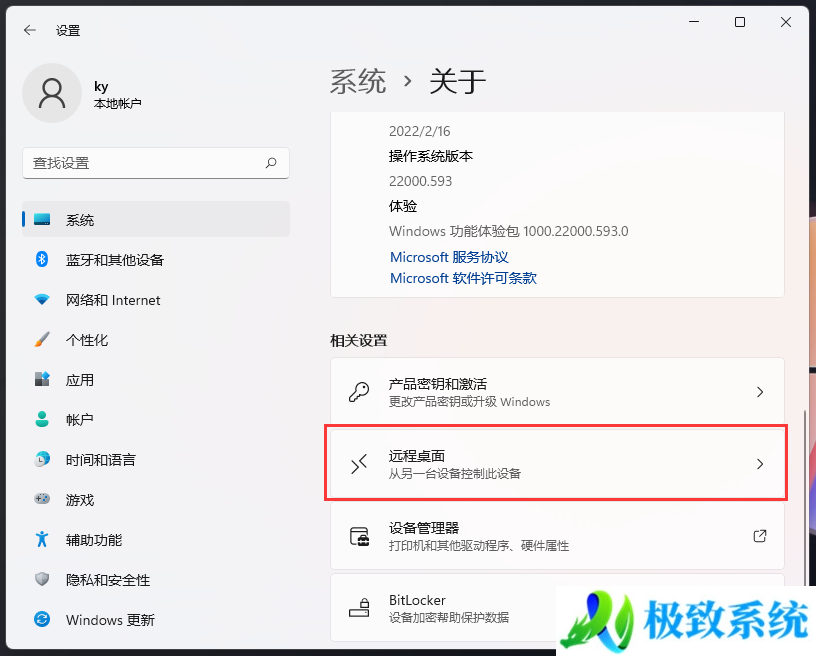
Task: Open Microsoft 服务协议 link
Action: [449, 257]
